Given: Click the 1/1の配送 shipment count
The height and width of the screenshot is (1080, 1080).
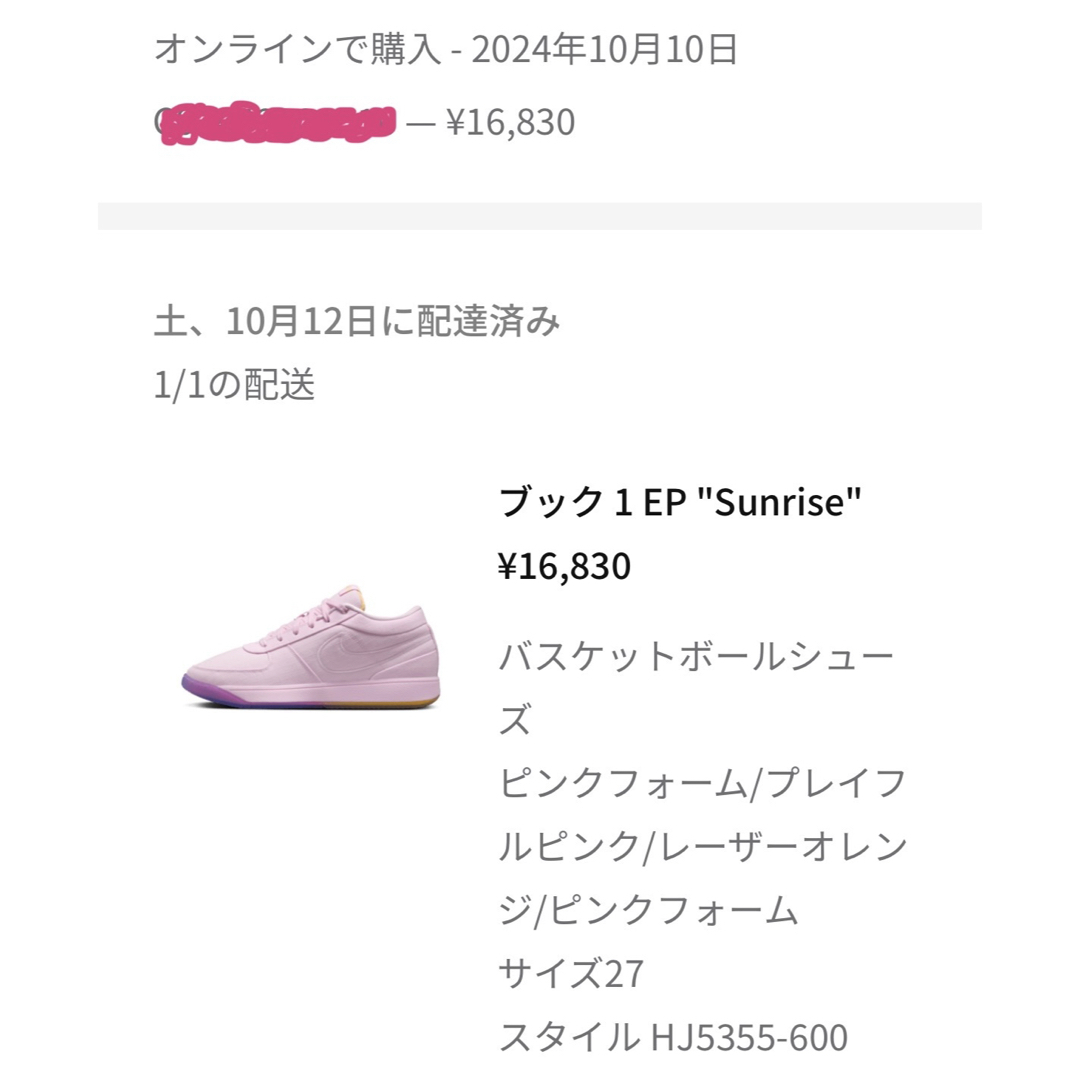Looking at the screenshot, I should click(x=234, y=384).
